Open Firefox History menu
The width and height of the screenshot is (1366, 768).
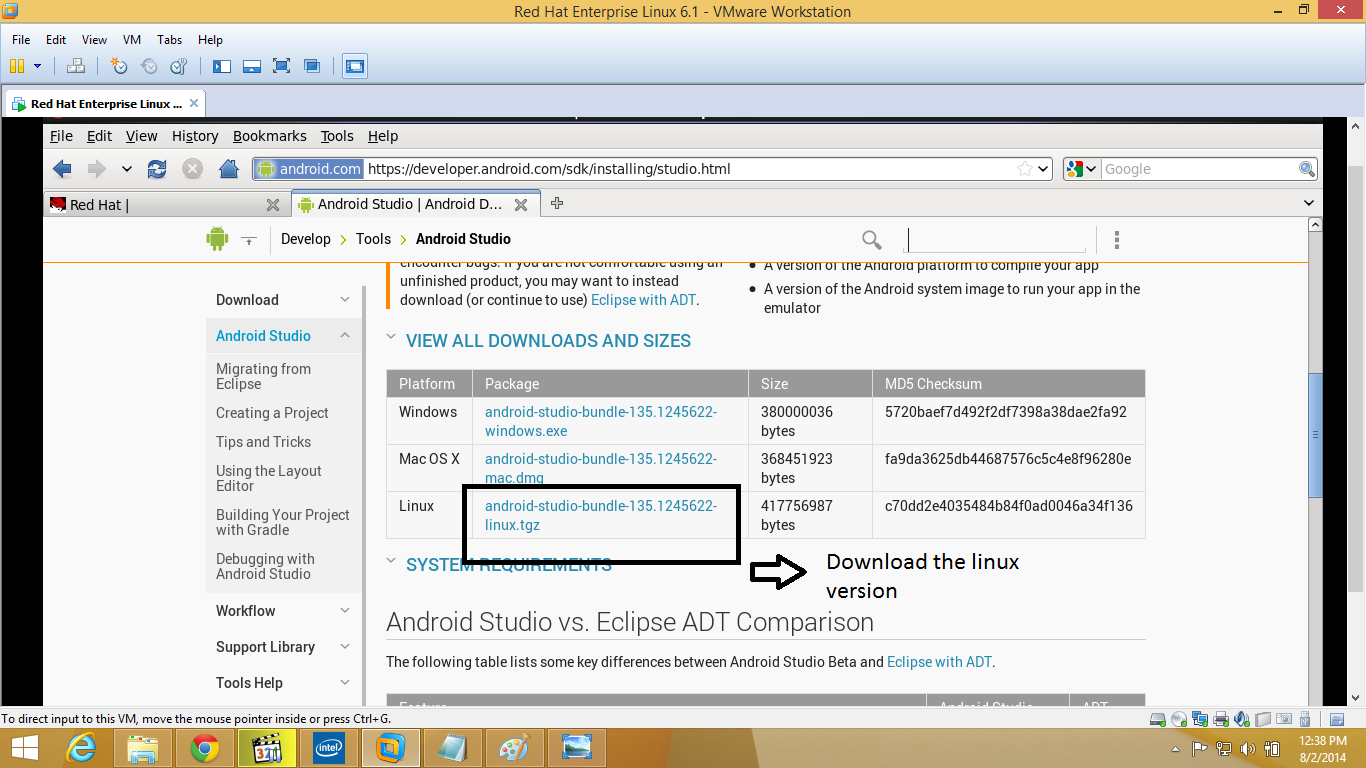[195, 136]
